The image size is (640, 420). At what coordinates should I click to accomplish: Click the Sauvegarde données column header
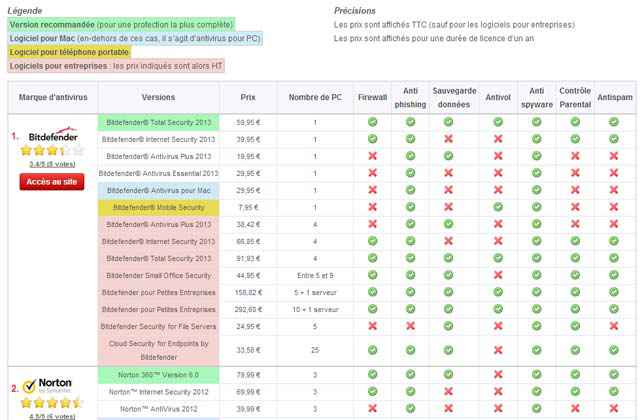pyautogui.click(x=454, y=98)
